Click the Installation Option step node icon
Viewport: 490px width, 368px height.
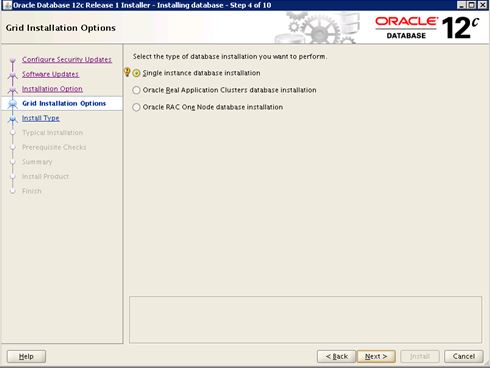point(13,90)
